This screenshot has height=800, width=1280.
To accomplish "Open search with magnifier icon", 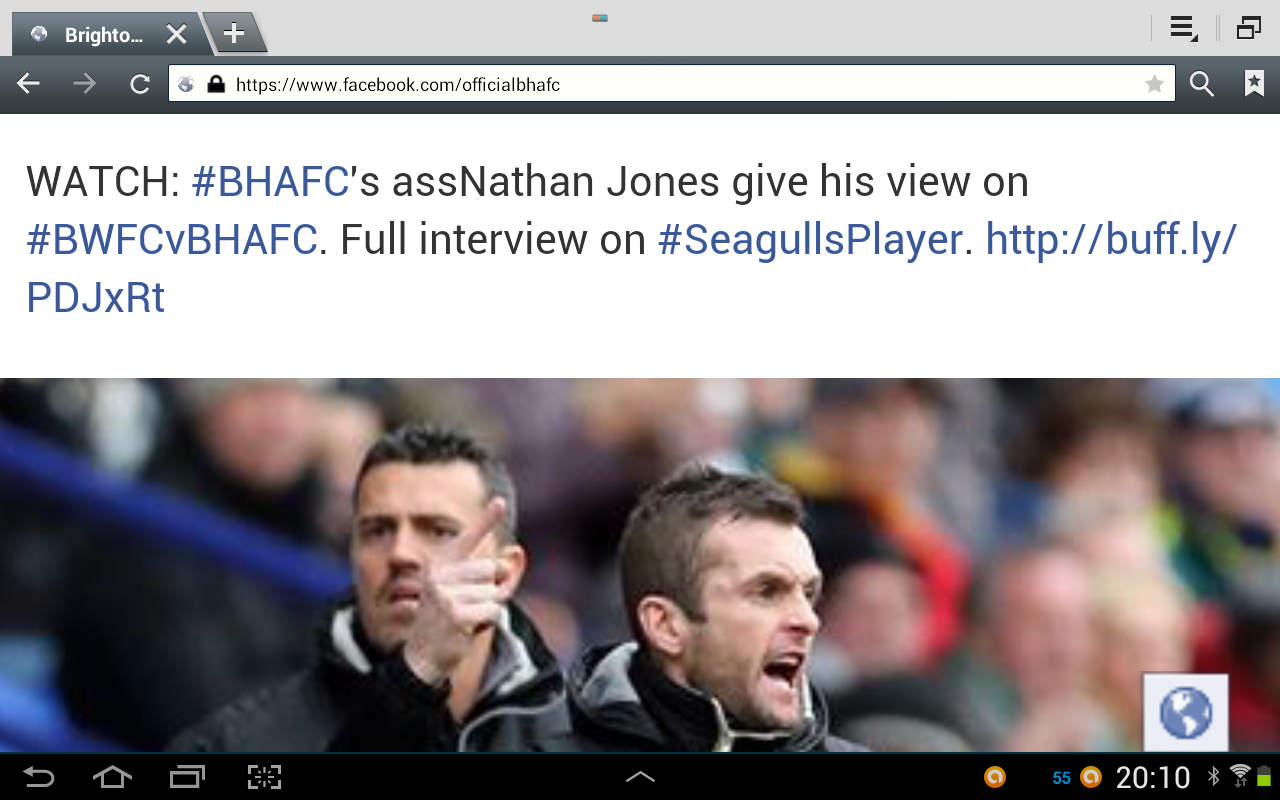I will pyautogui.click(x=1201, y=85).
